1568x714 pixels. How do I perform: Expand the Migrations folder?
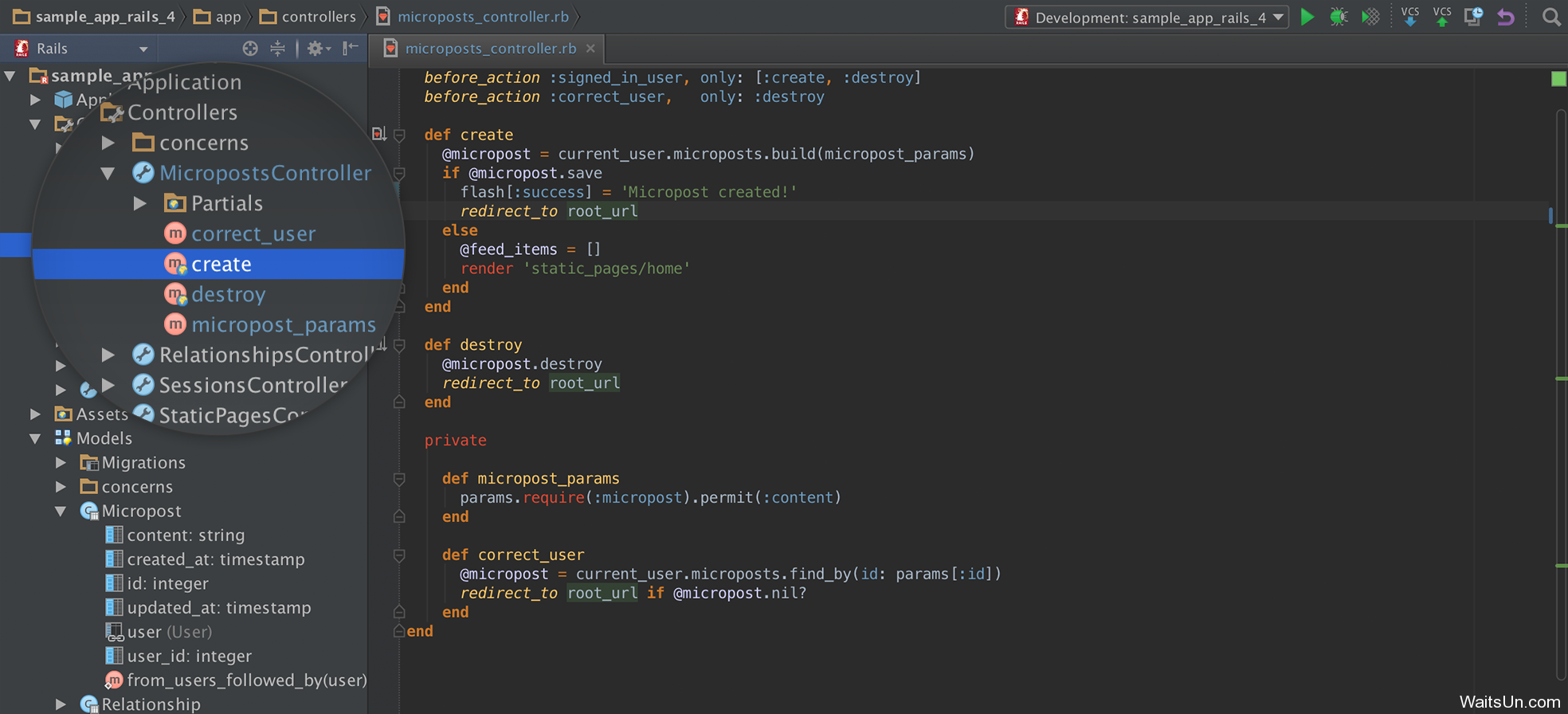(61, 462)
